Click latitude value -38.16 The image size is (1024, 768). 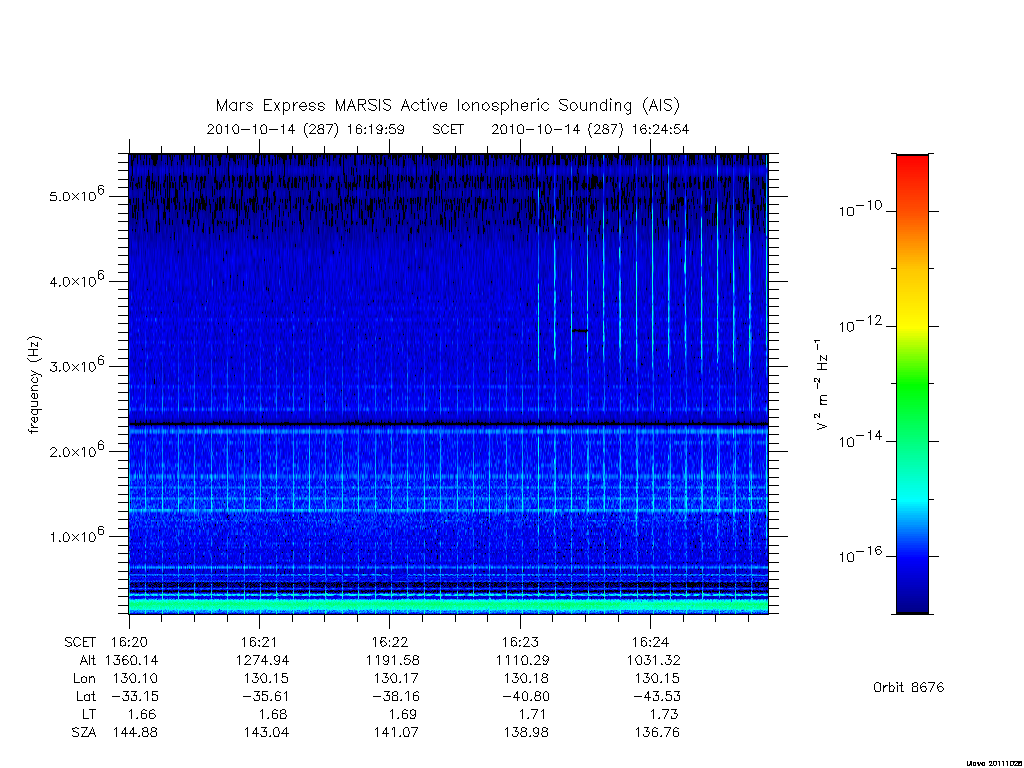pyautogui.click(x=395, y=697)
